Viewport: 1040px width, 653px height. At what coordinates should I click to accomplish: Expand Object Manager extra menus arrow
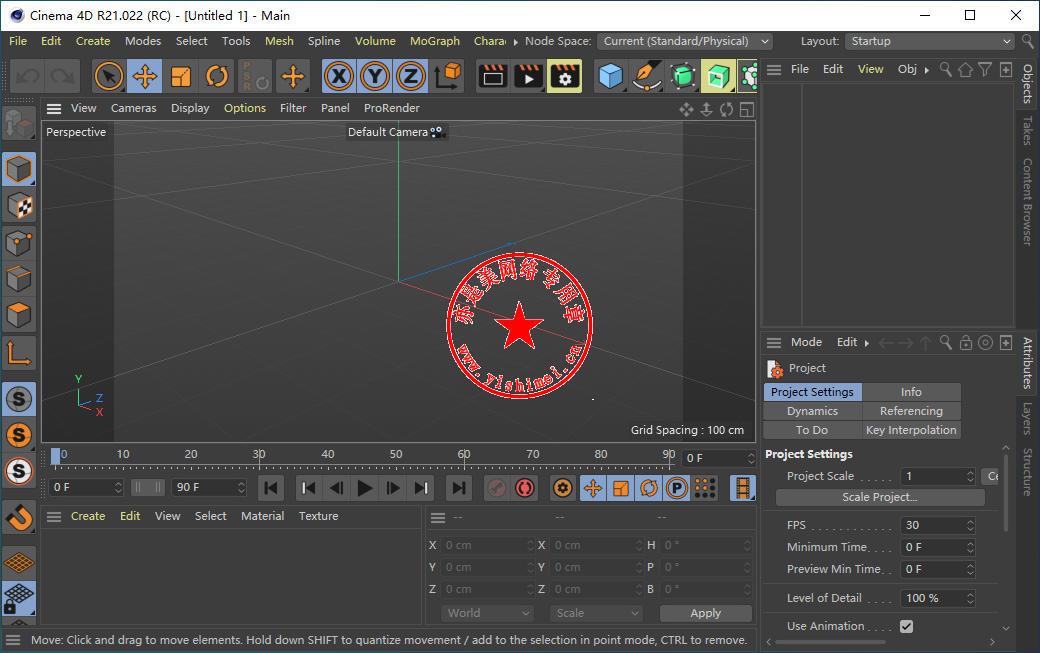927,70
